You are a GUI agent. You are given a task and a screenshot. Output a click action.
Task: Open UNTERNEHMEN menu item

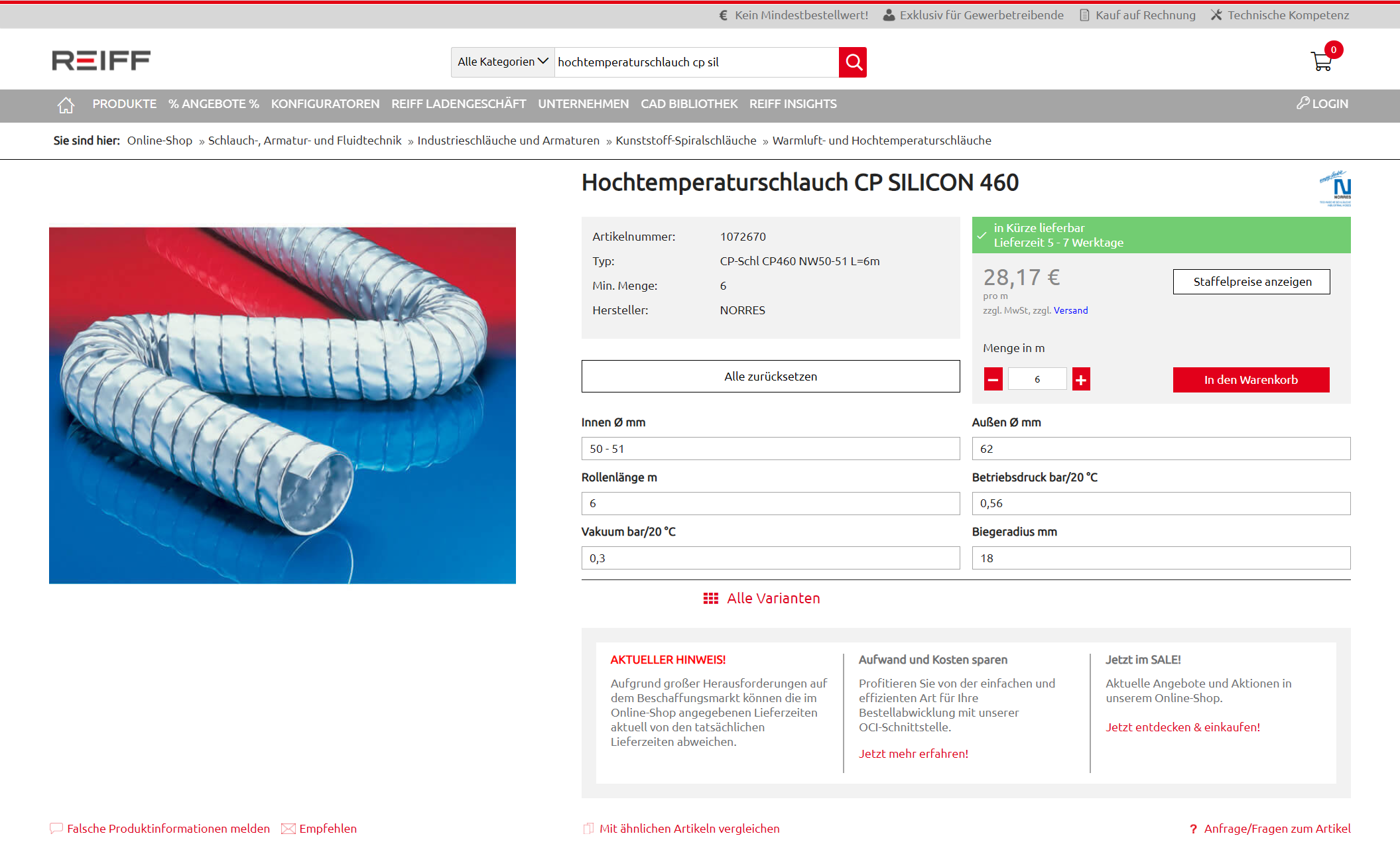[583, 104]
